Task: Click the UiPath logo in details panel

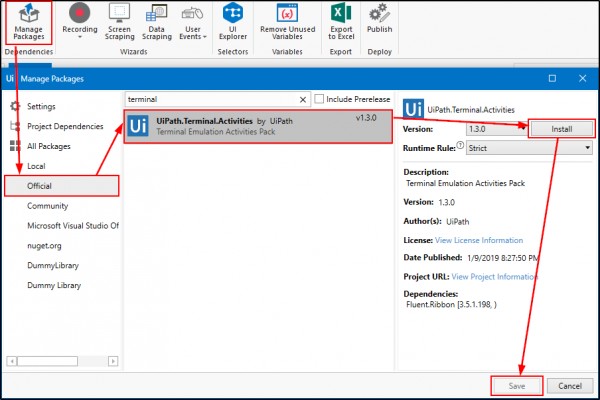Action: 413,109
